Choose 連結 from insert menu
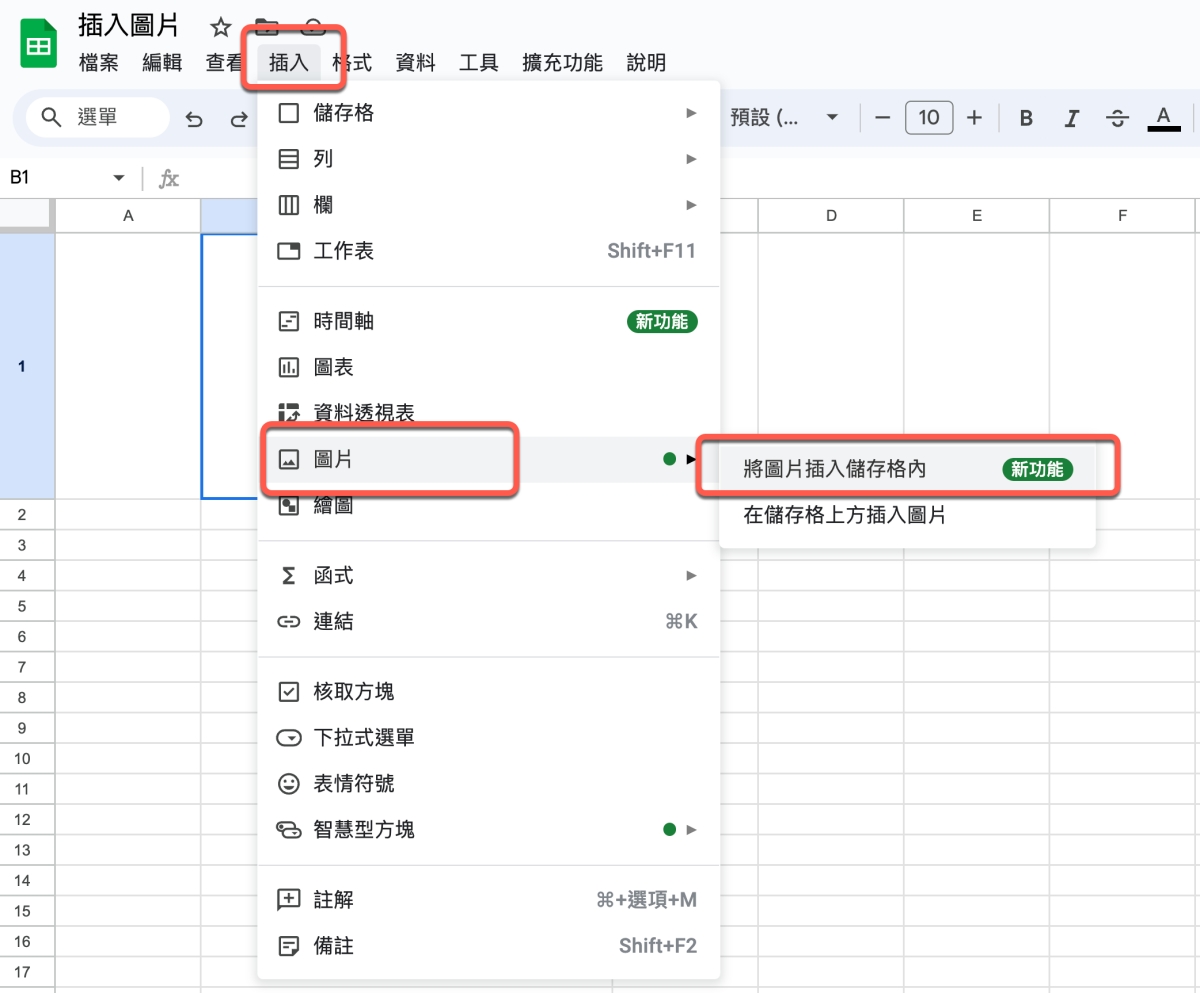Screen dimensions: 1200x993 pos(488,621)
